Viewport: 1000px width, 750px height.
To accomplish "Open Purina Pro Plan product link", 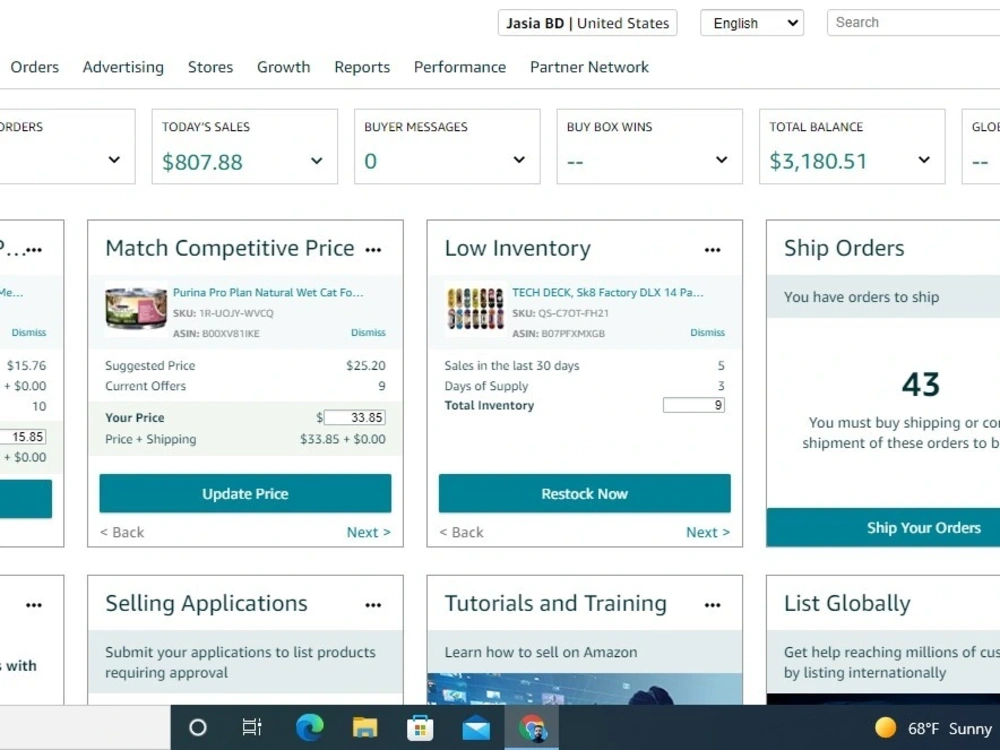I will point(268,293).
